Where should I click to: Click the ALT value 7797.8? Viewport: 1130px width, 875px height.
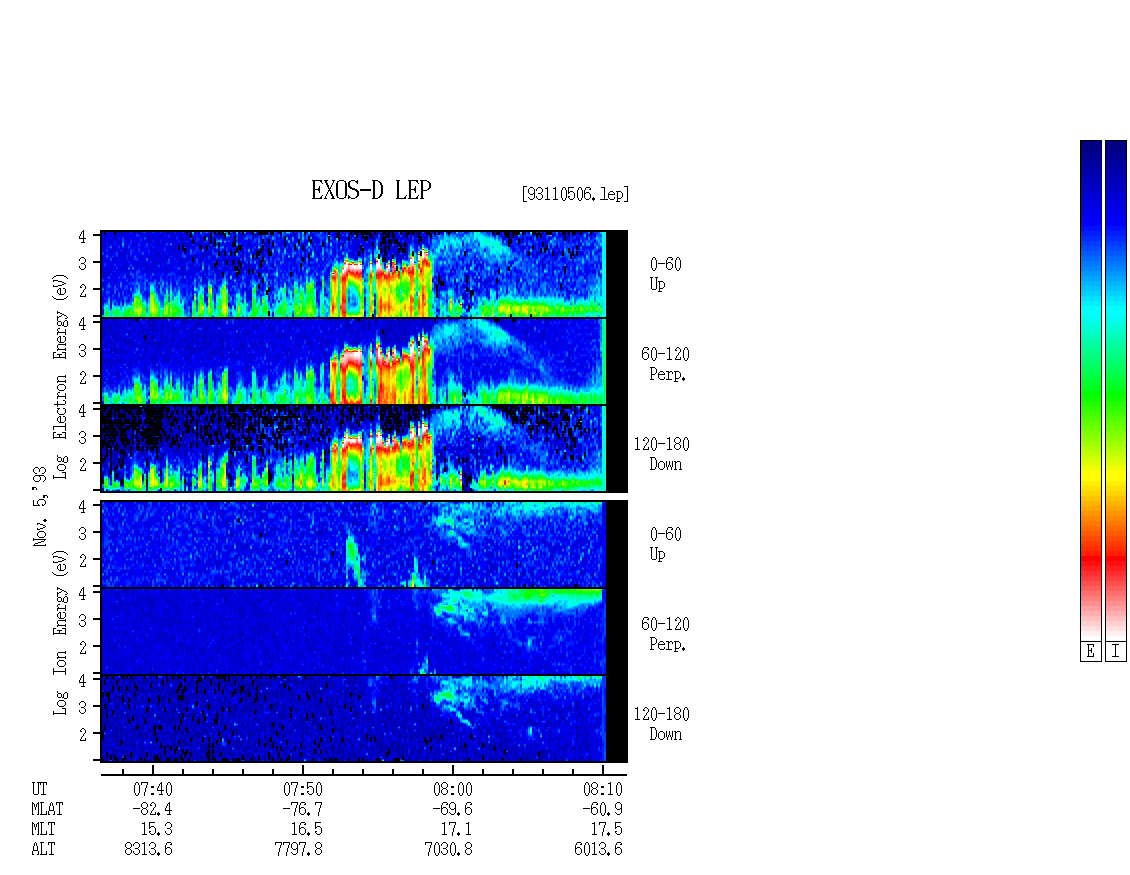(298, 850)
